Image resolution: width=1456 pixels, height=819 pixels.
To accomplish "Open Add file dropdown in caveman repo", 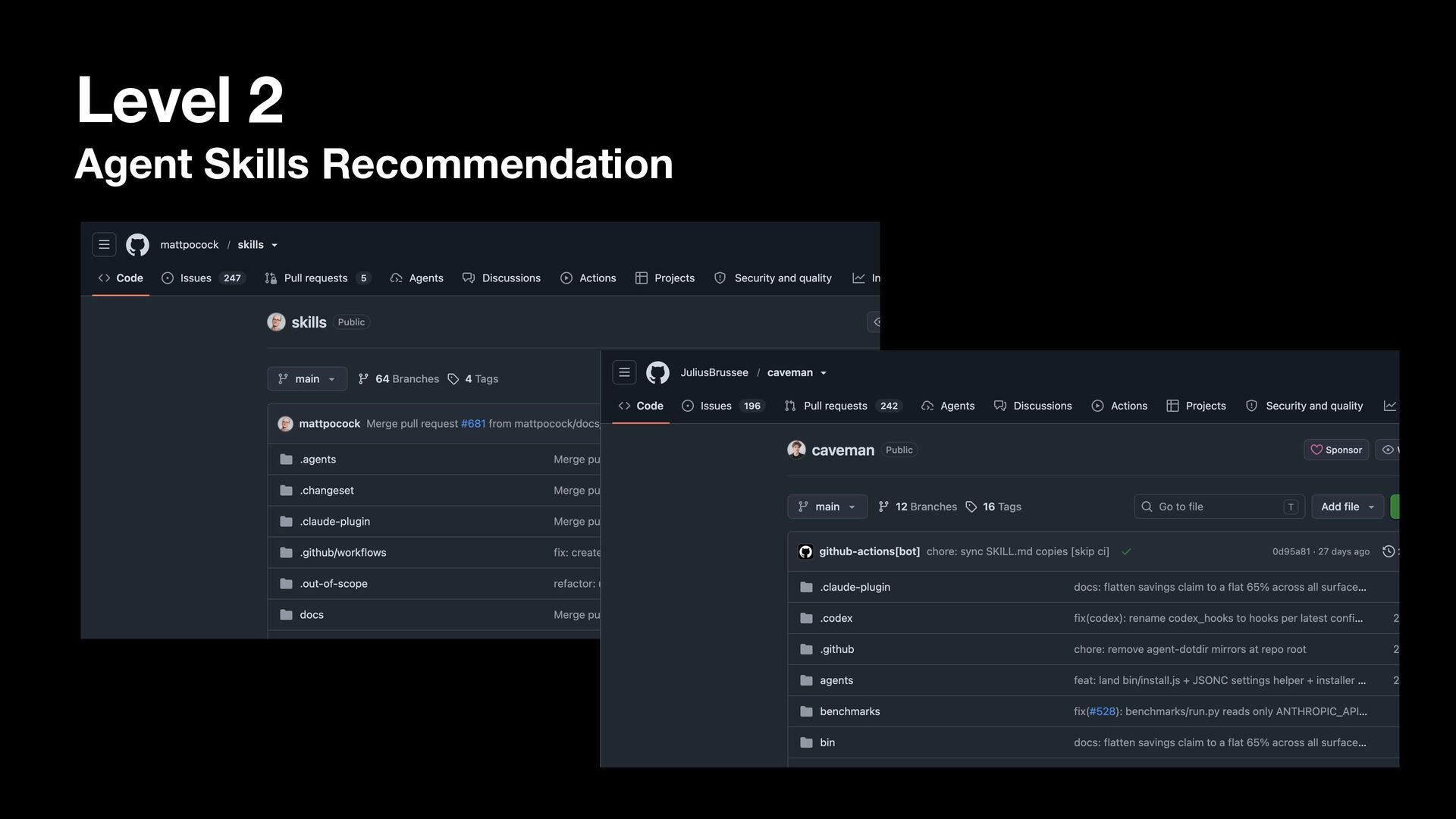I will (x=1348, y=507).
